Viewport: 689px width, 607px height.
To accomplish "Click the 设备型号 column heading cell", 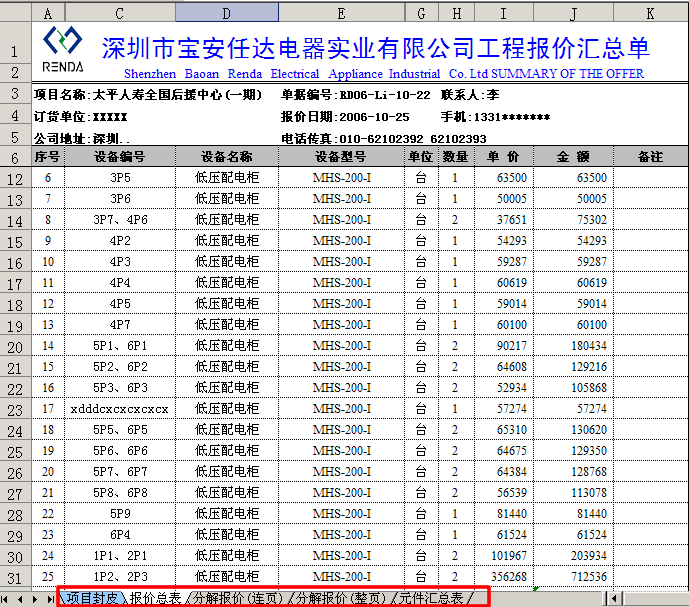I will [x=341, y=156].
